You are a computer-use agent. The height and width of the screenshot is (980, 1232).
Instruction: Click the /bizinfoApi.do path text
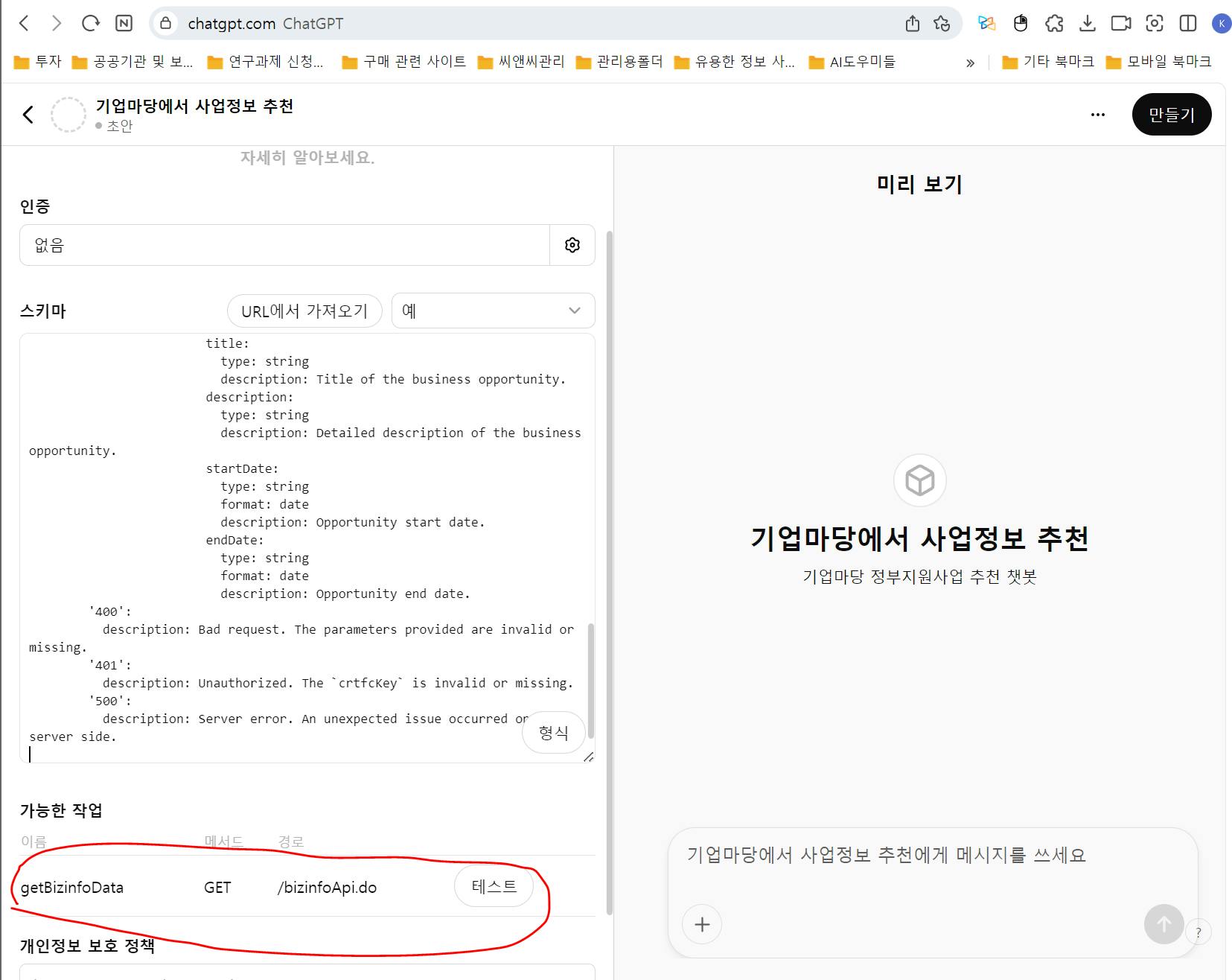(x=327, y=888)
